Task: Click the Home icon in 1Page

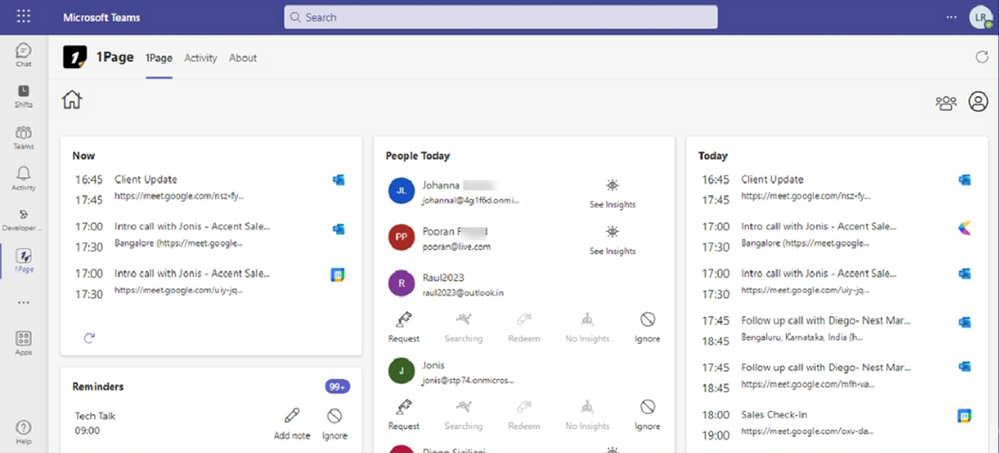Action: click(72, 100)
